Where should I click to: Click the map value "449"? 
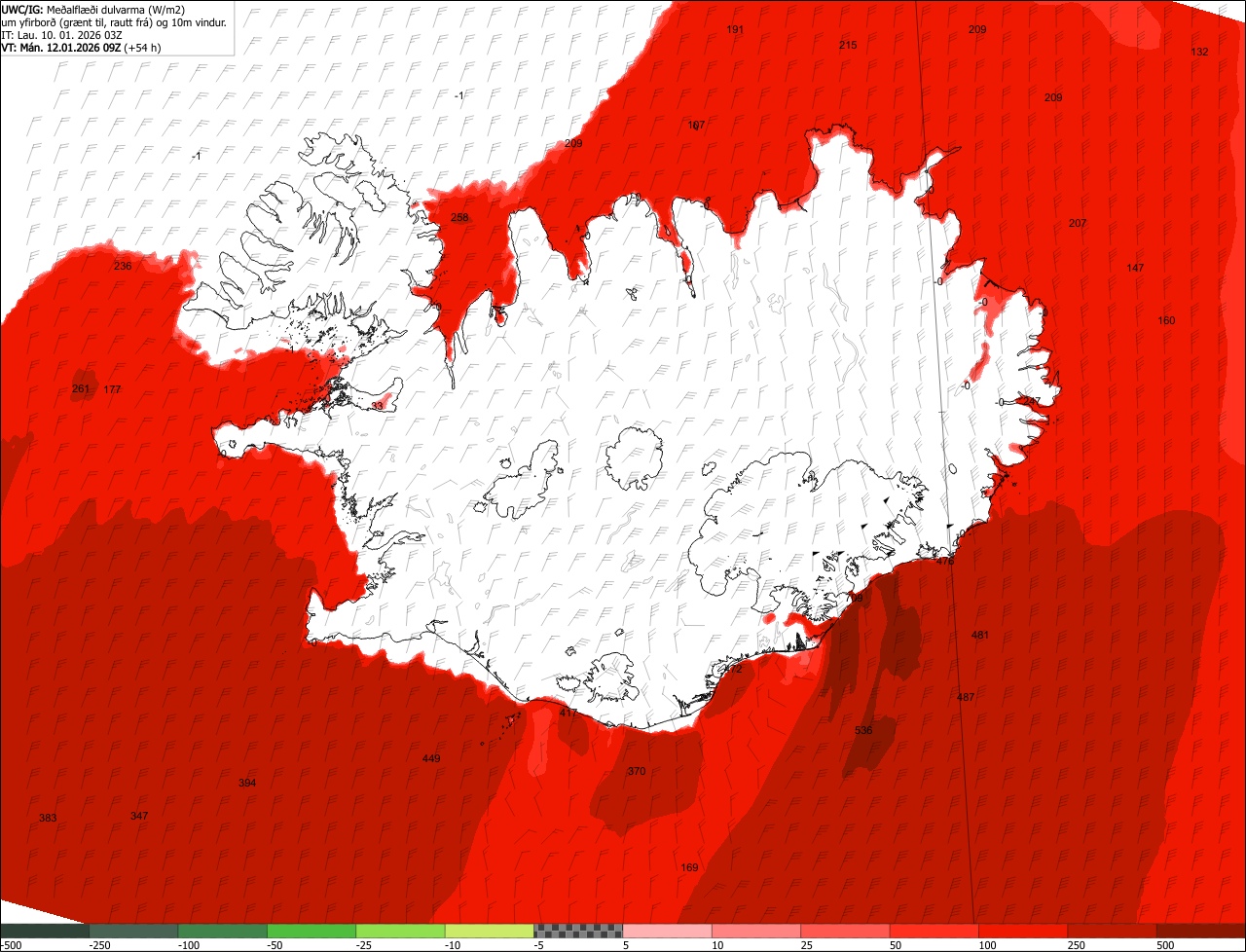(431, 758)
